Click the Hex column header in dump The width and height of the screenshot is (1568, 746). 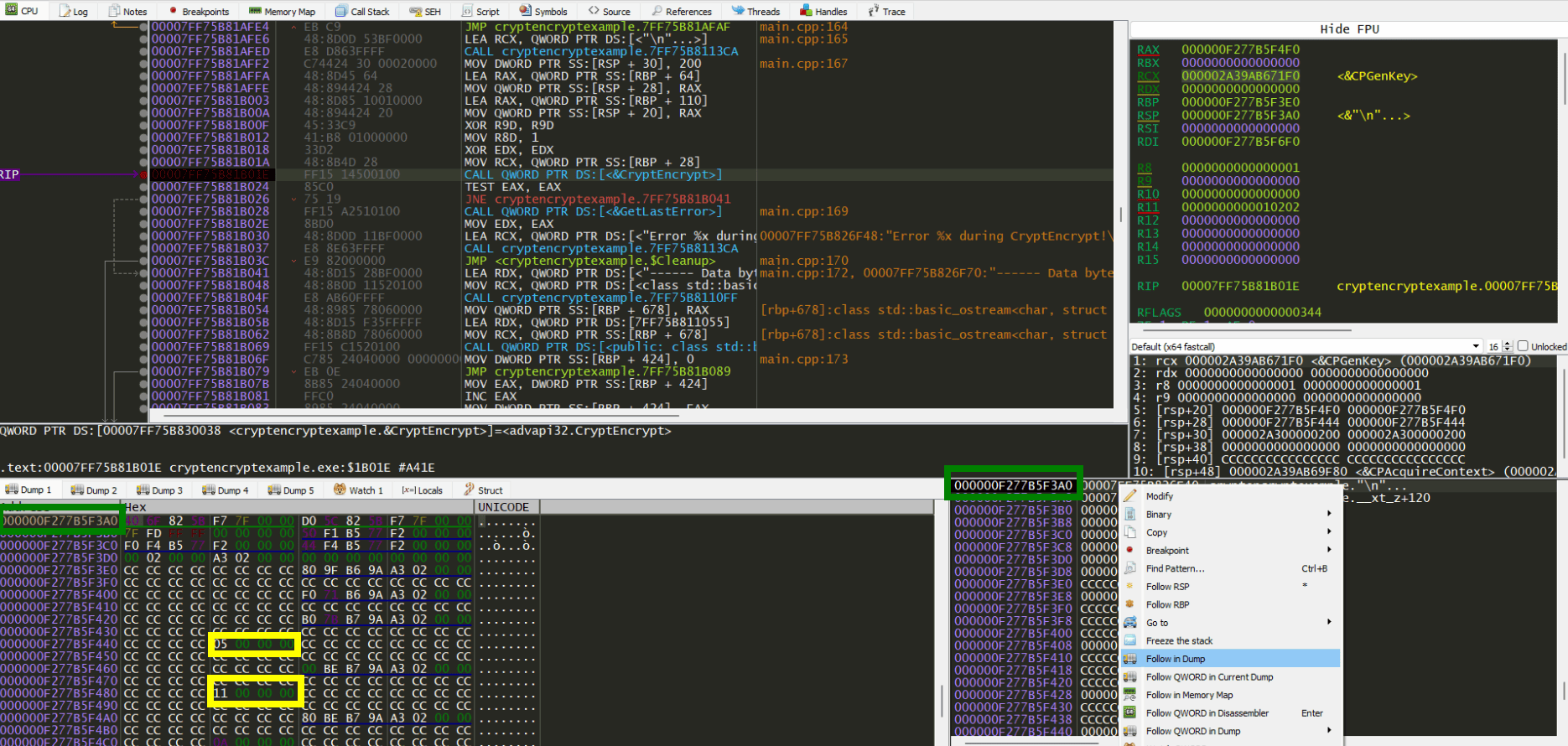click(299, 507)
